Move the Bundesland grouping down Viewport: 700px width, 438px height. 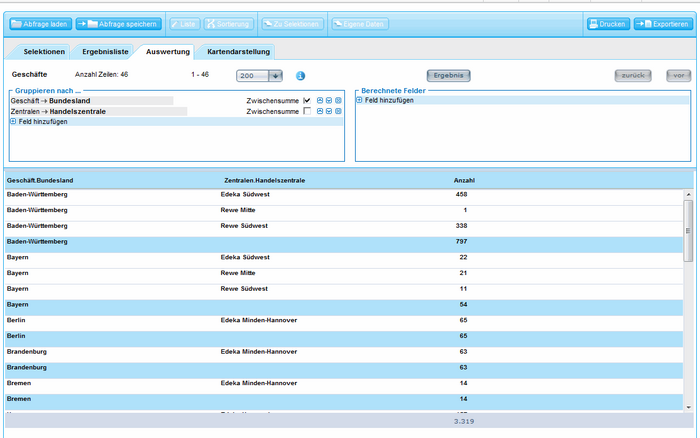[329, 100]
